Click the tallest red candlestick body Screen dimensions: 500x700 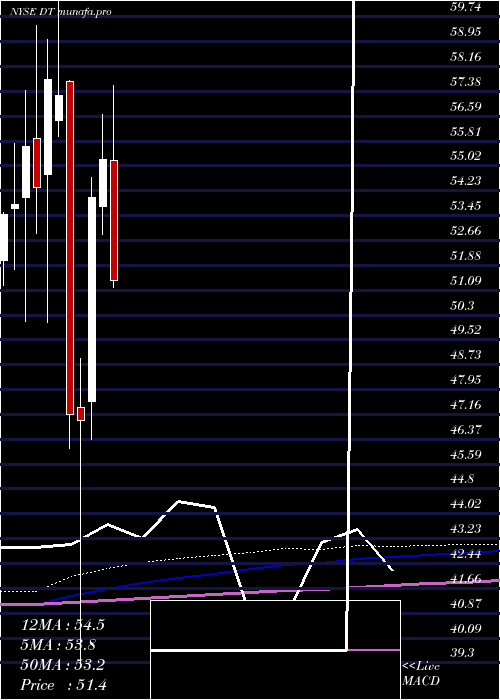tap(70, 248)
